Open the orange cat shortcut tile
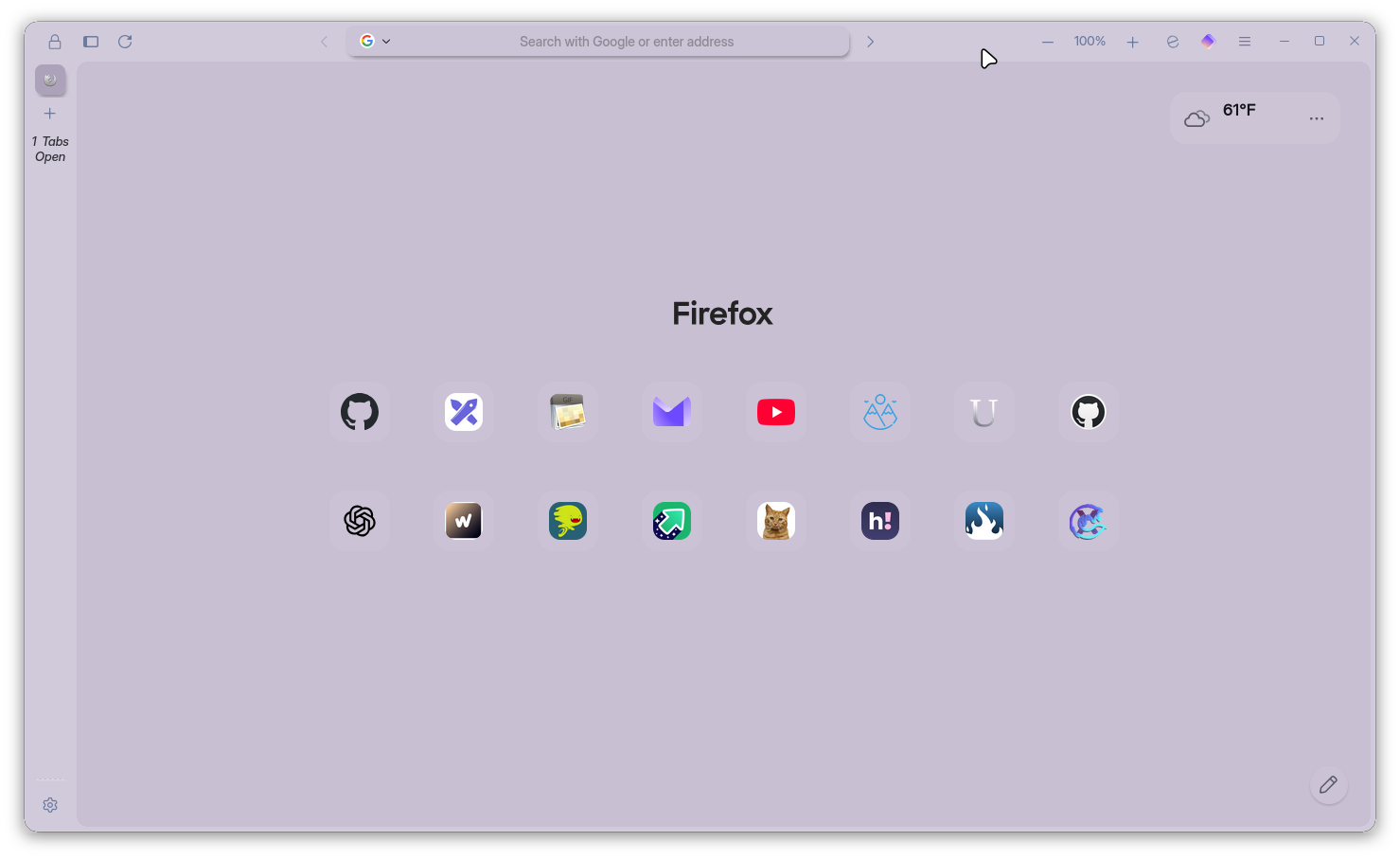Viewport: 1400px width, 859px height. 775,521
